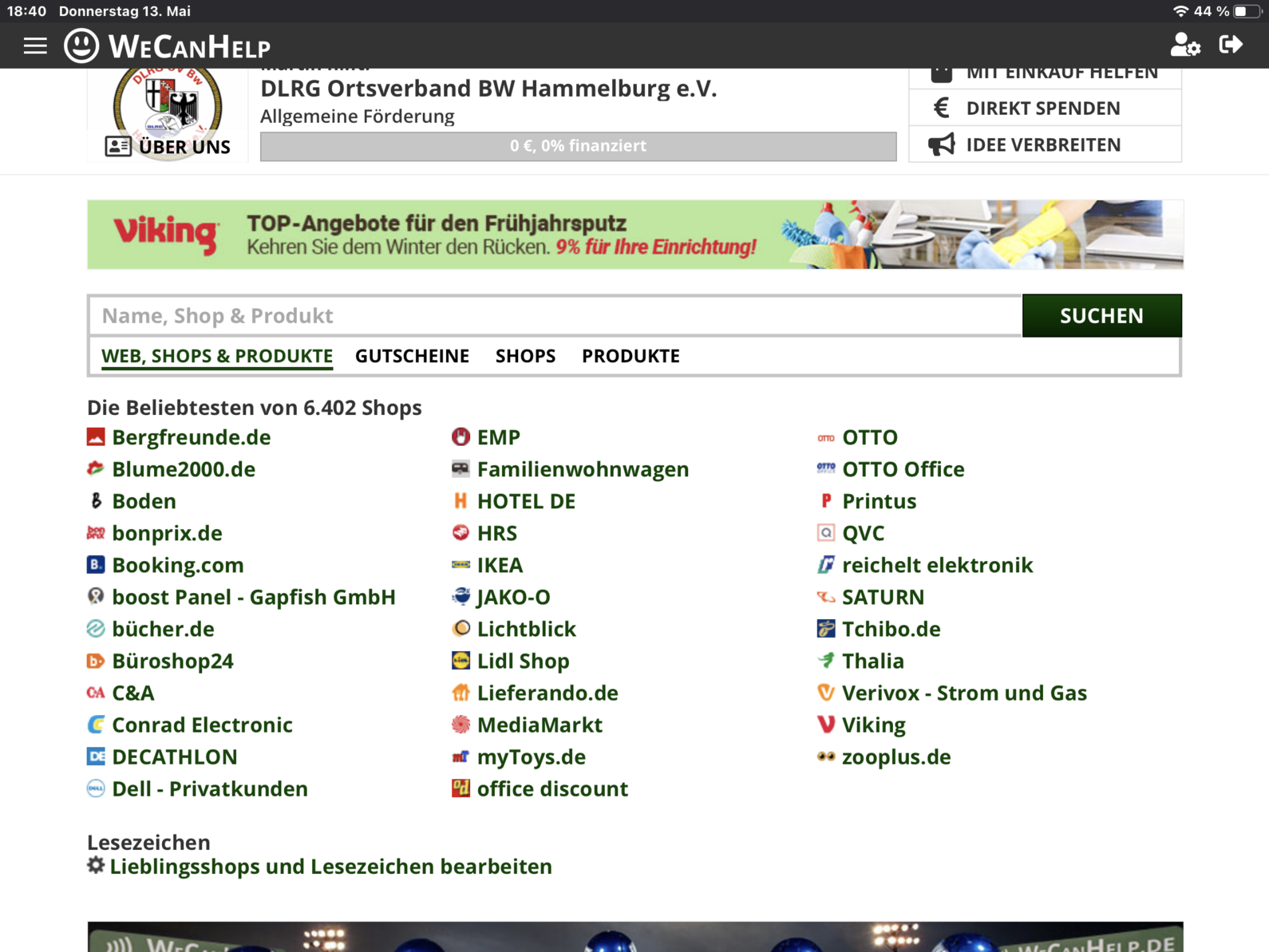Open the Boden shop link
This screenshot has height=952, width=1269.
coord(144,501)
